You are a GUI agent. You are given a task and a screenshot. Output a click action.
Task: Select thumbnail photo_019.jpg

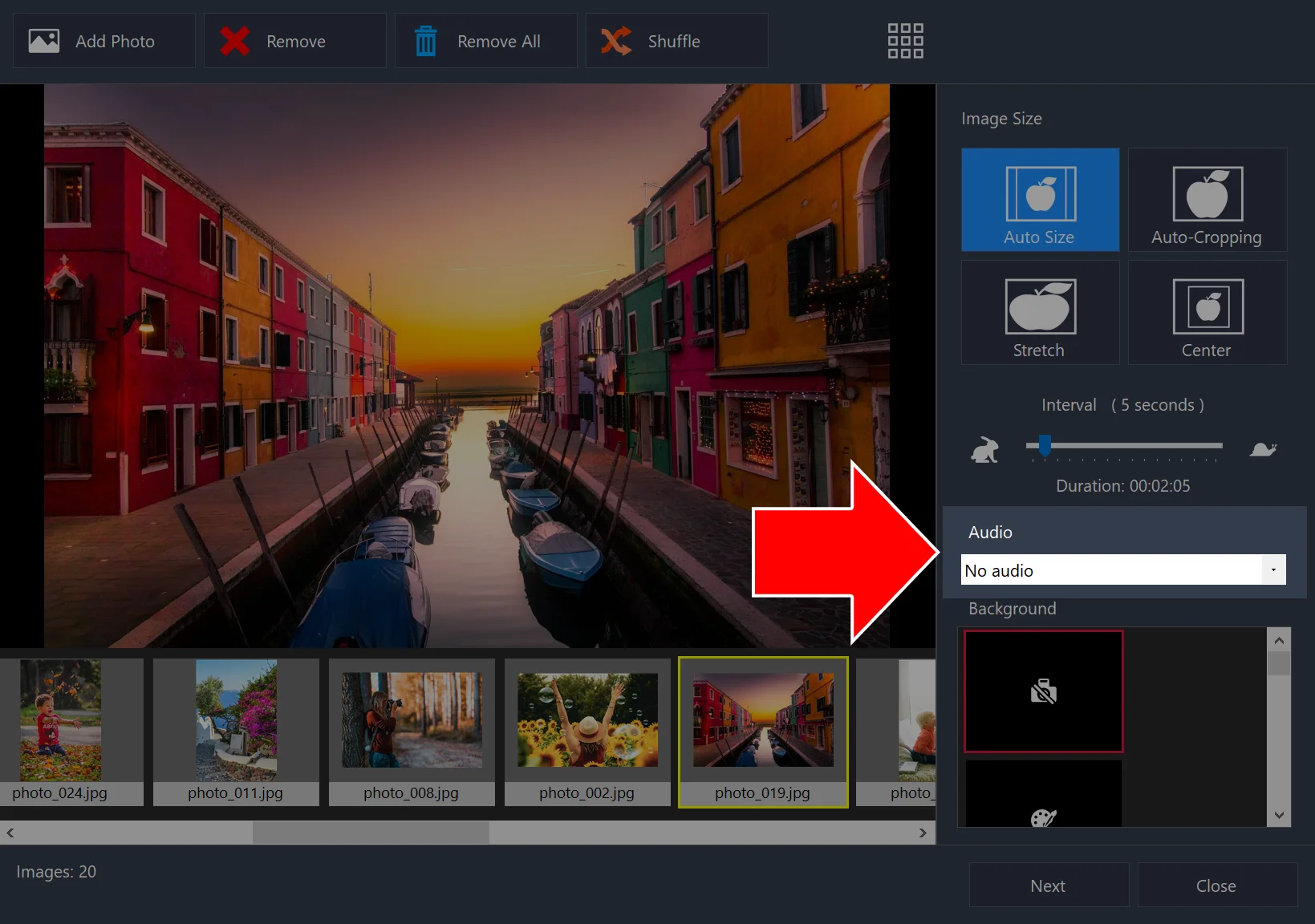click(763, 731)
